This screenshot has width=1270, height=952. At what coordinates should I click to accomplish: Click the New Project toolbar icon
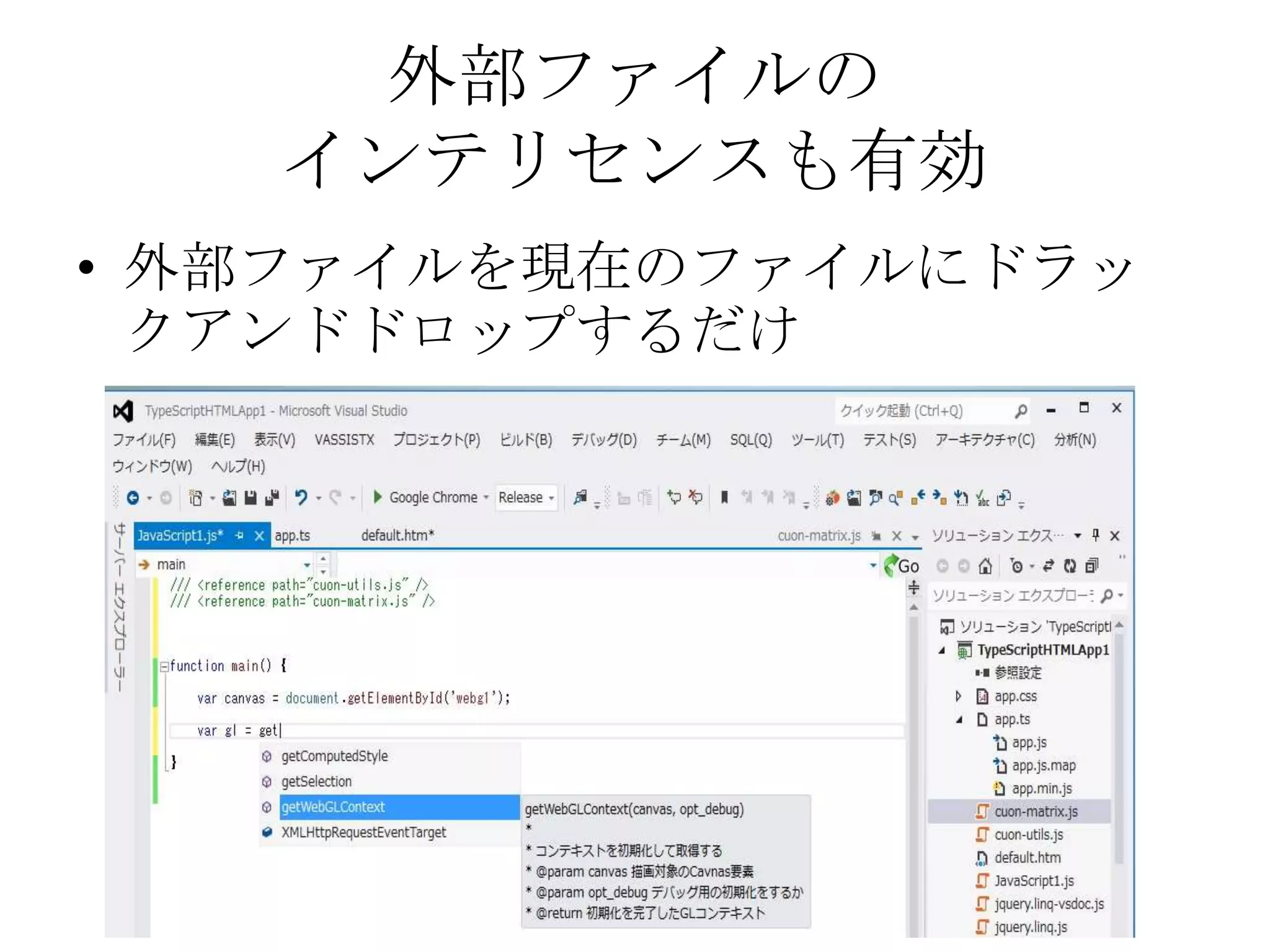(x=195, y=498)
